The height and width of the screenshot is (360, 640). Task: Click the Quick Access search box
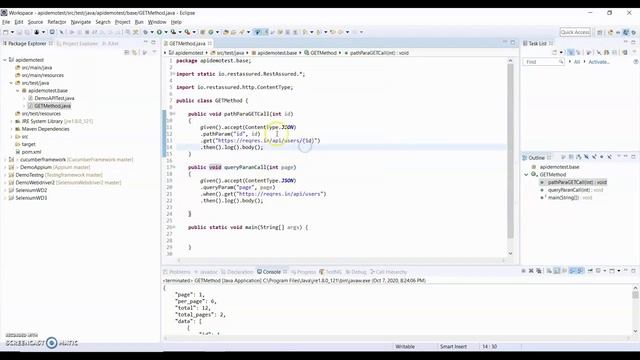click(575, 32)
